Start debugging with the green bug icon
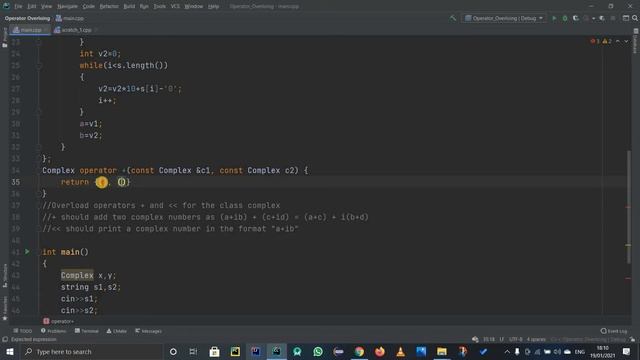 pyautogui.click(x=565, y=18)
